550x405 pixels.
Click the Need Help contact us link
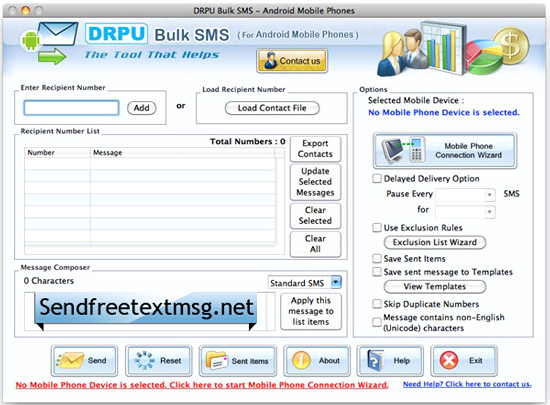click(467, 384)
